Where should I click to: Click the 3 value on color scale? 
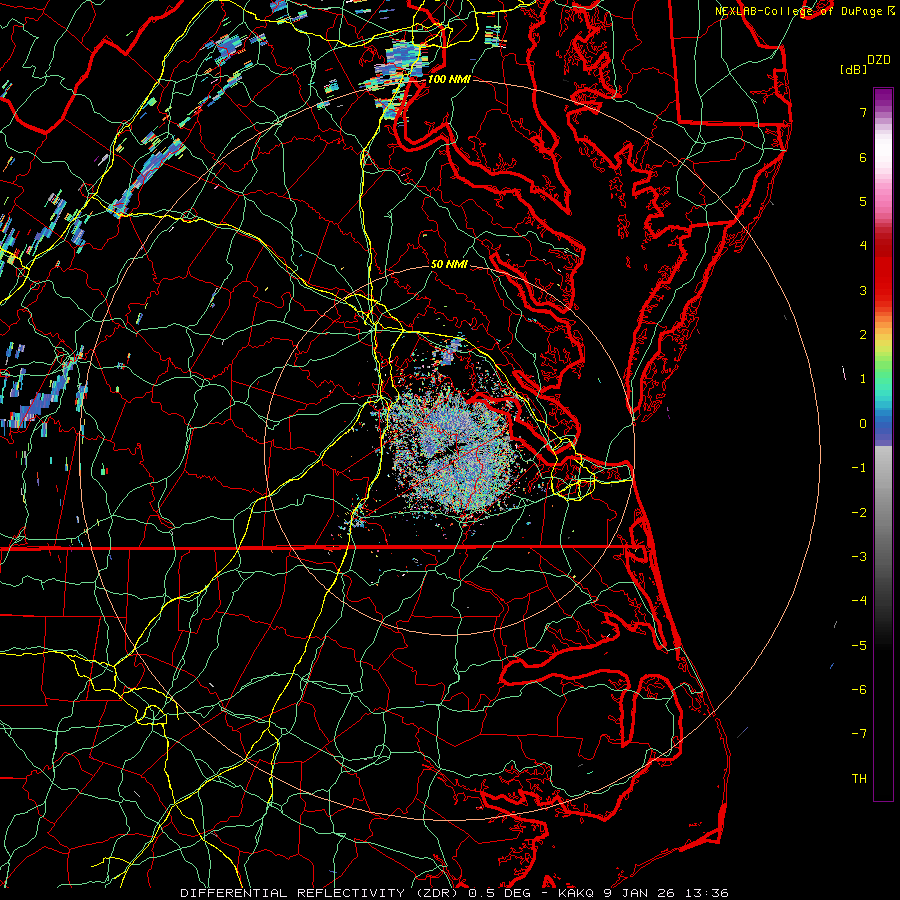(863, 290)
